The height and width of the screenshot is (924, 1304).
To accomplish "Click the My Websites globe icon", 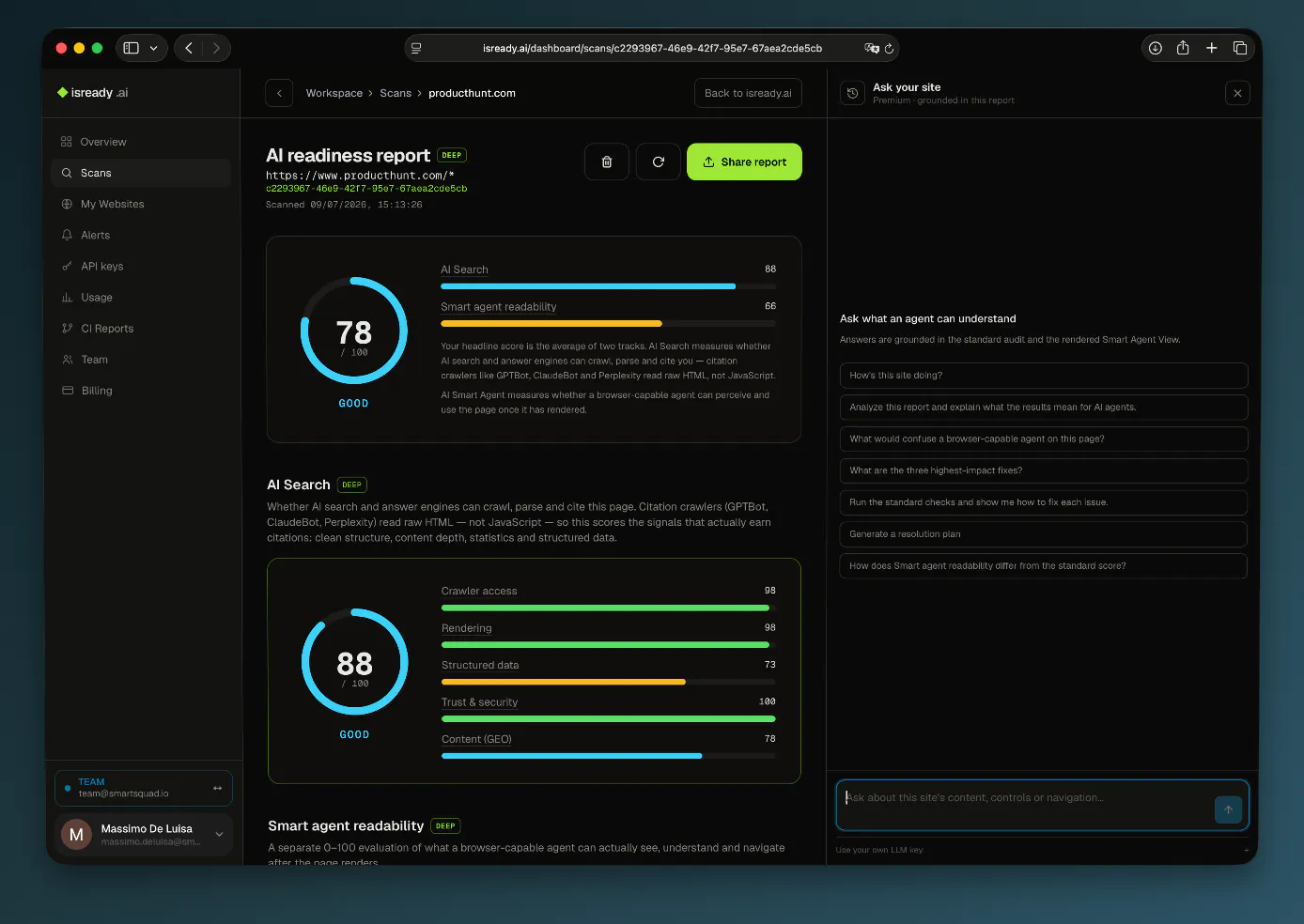I will (67, 204).
